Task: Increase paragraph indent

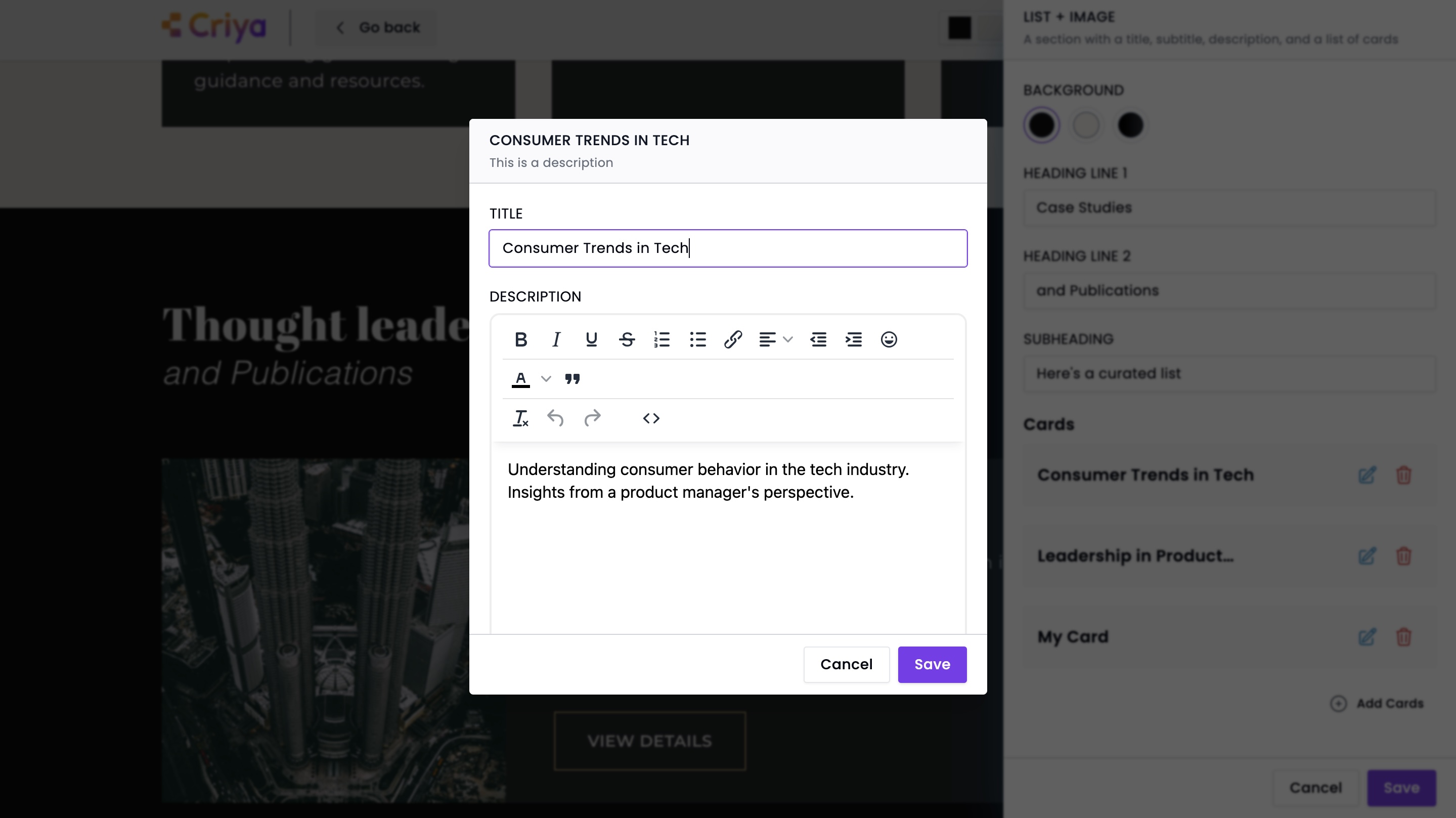Action: (x=854, y=340)
